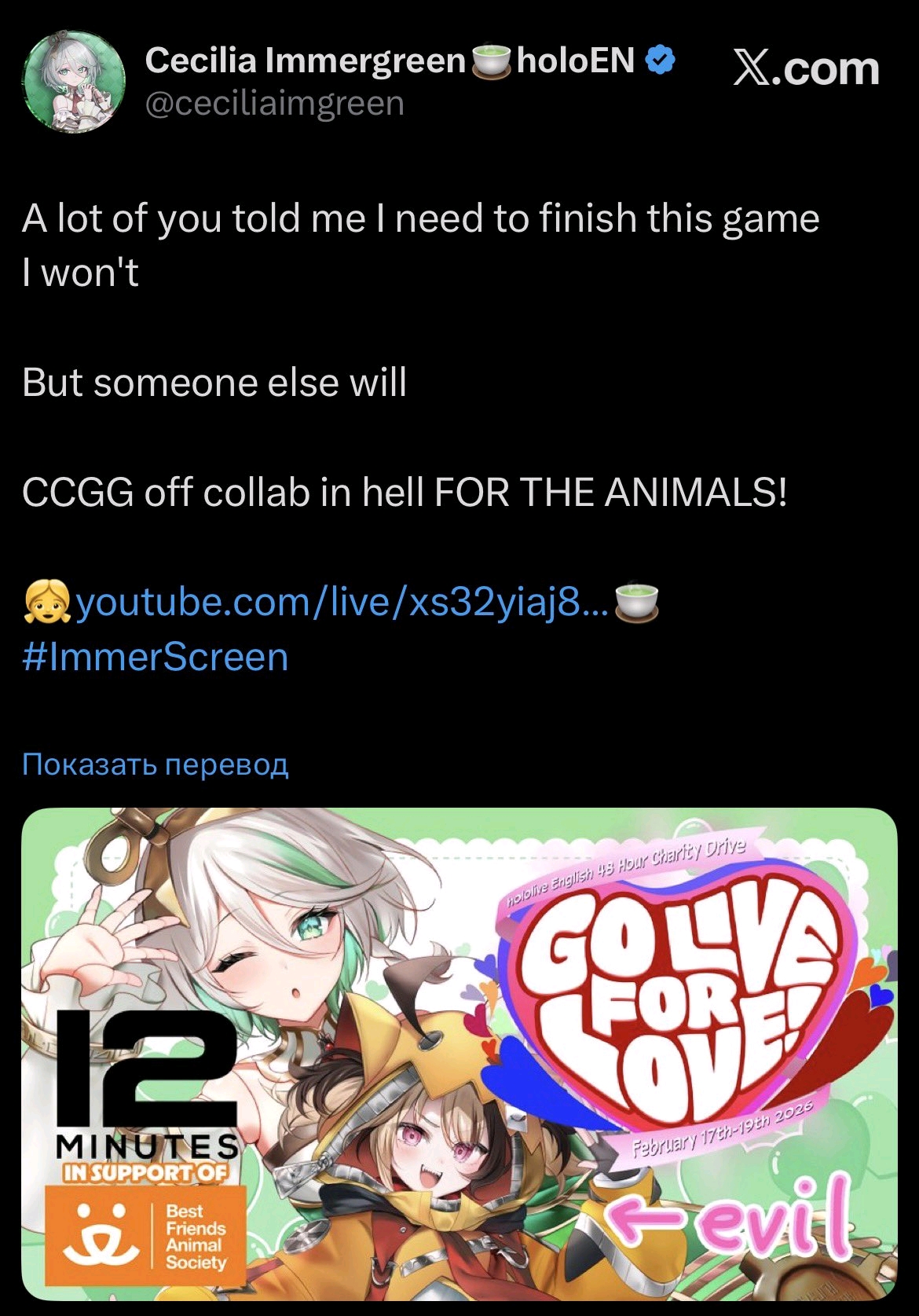This screenshot has width=919, height=1316.
Task: Open the @ceciliaimgreen handle
Action: [274, 103]
